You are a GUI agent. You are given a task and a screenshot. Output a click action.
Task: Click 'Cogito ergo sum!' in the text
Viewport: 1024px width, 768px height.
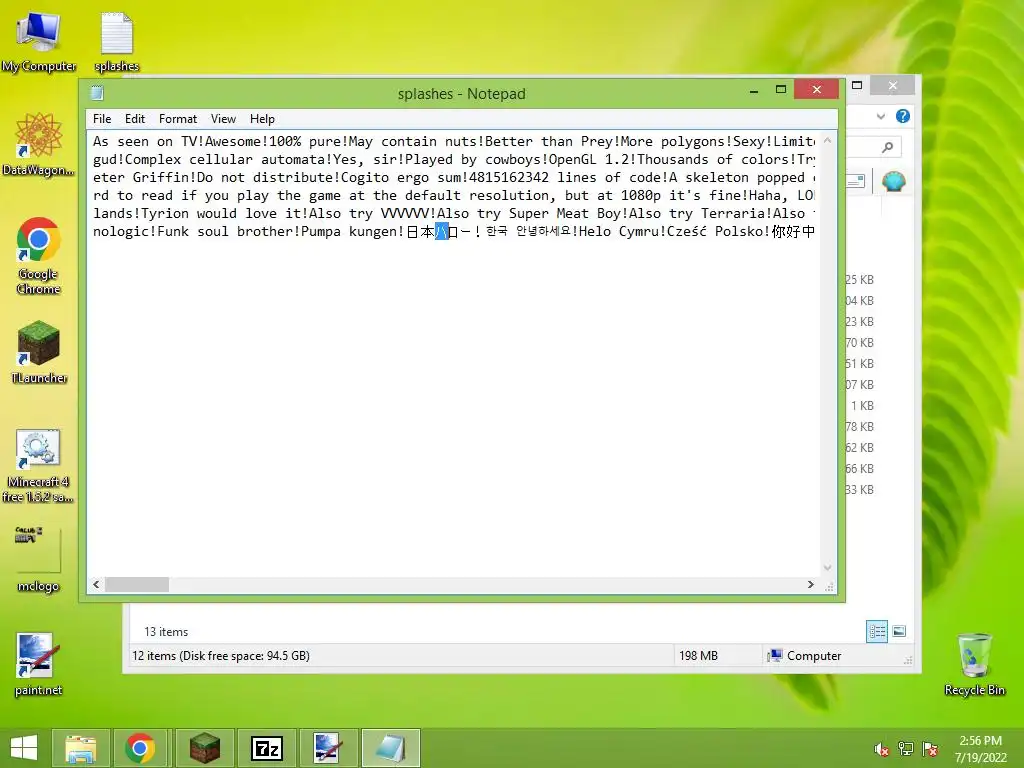tap(404, 177)
